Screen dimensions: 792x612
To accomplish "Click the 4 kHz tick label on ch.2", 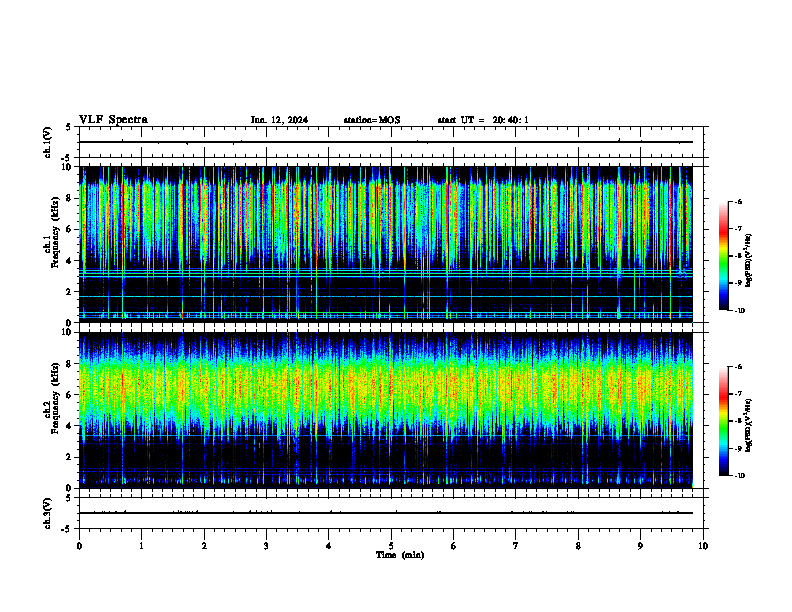I will point(70,426).
